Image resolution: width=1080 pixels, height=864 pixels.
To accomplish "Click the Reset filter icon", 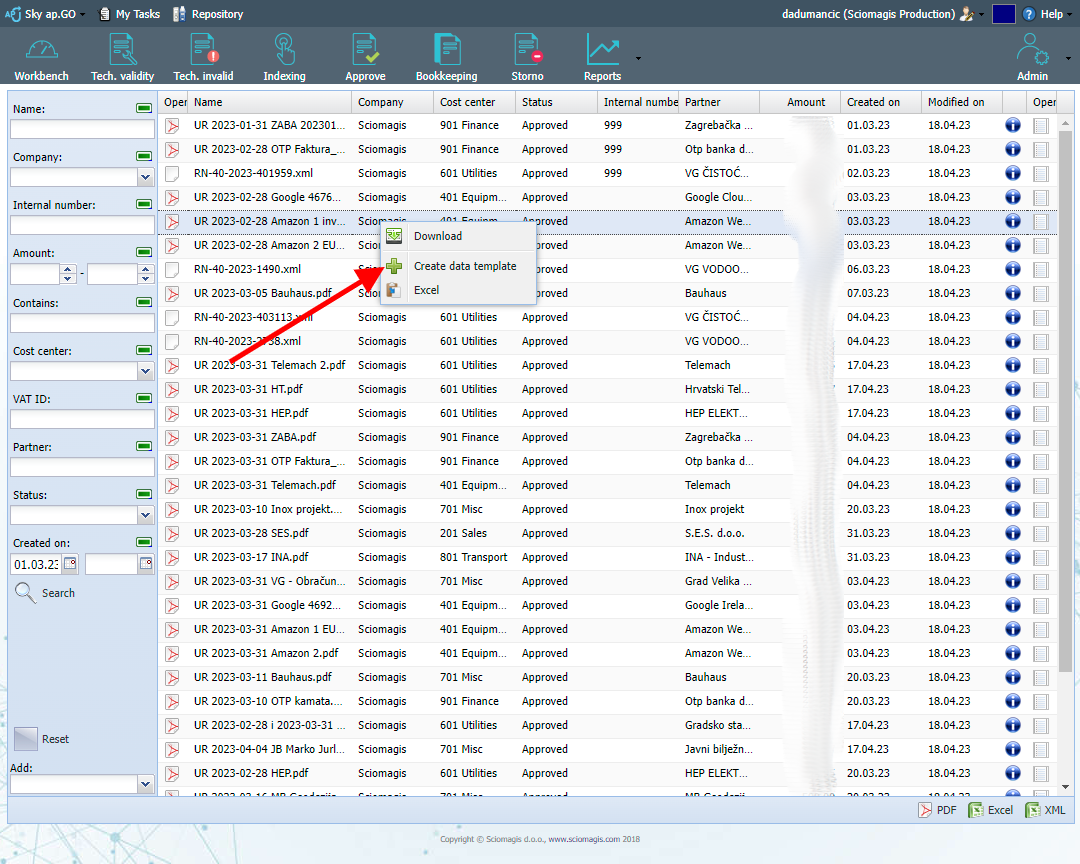I will (26, 739).
